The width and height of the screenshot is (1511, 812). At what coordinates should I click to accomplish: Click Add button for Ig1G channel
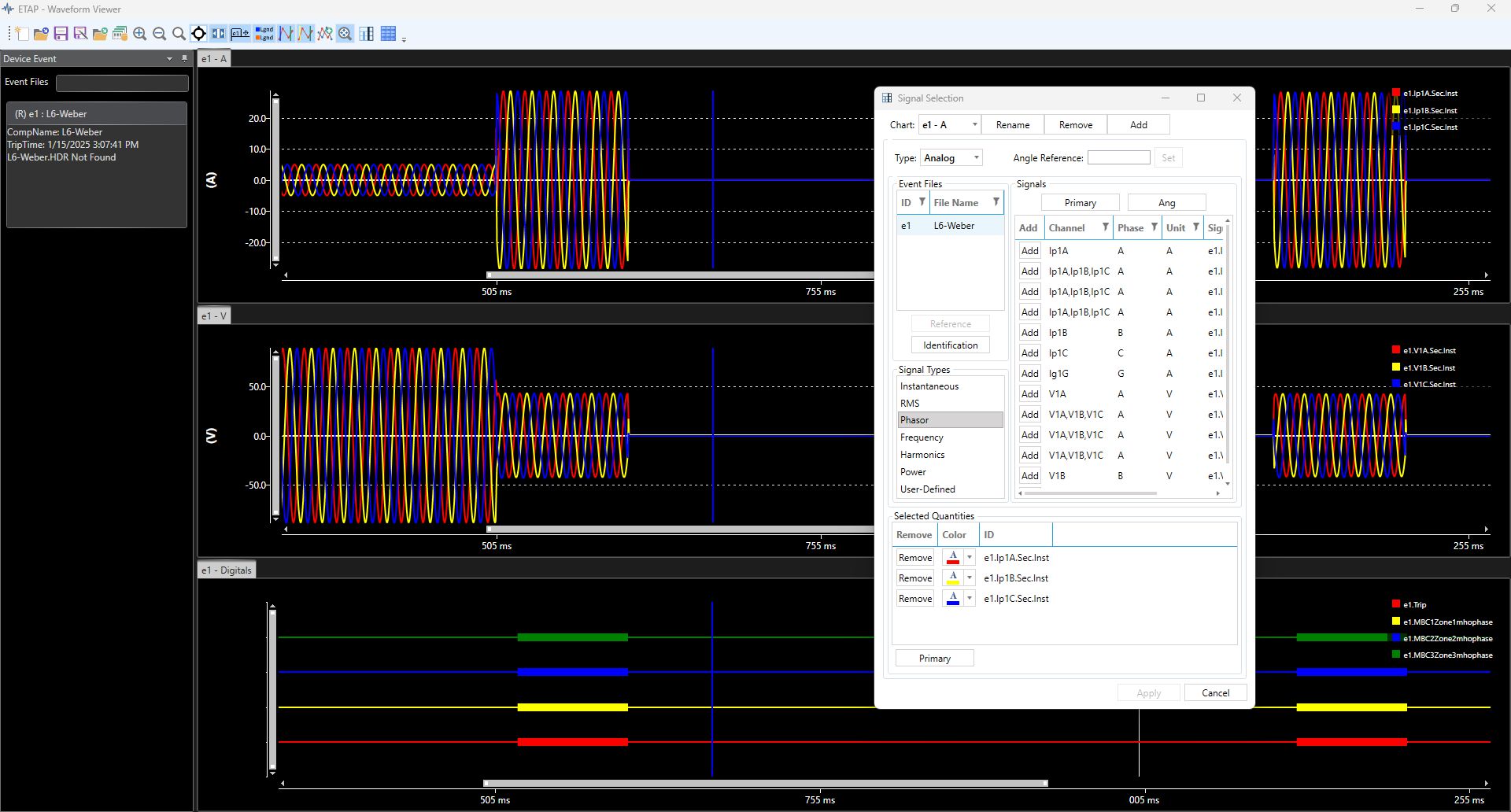click(1029, 374)
